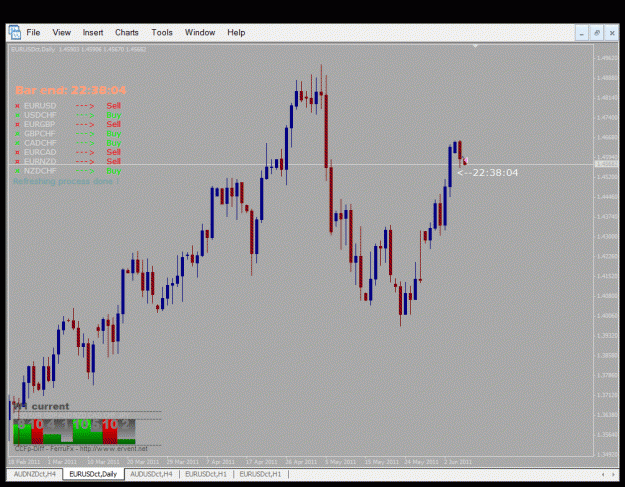The image size is (625, 487).
Task: Click the GBPCHF signal row label
Action: tap(39, 134)
